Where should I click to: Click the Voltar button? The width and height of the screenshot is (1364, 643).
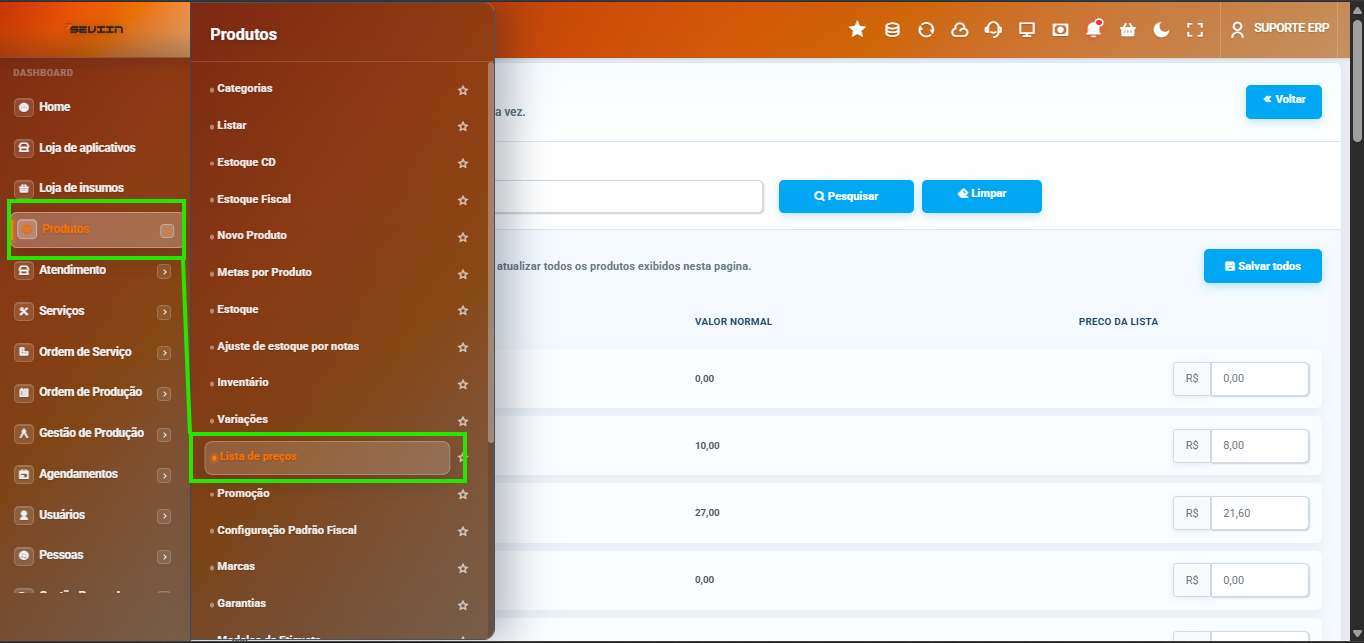point(1284,101)
